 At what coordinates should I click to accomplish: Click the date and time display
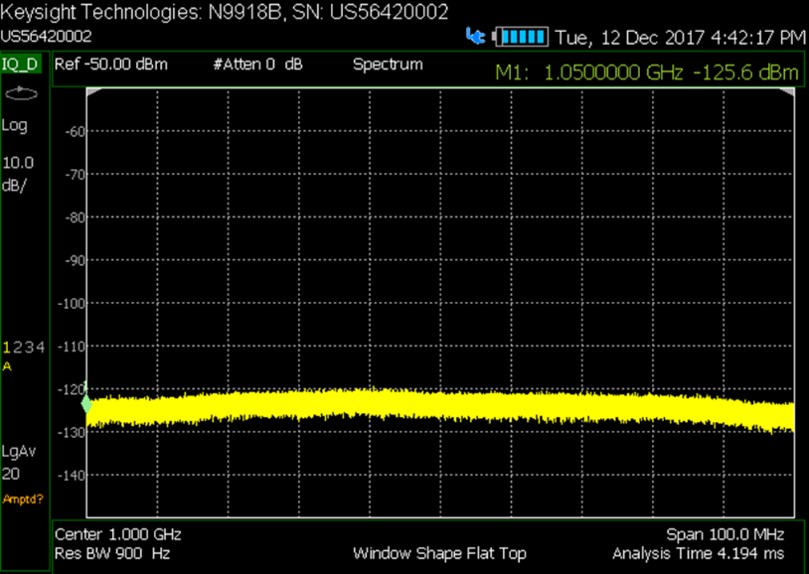click(681, 37)
